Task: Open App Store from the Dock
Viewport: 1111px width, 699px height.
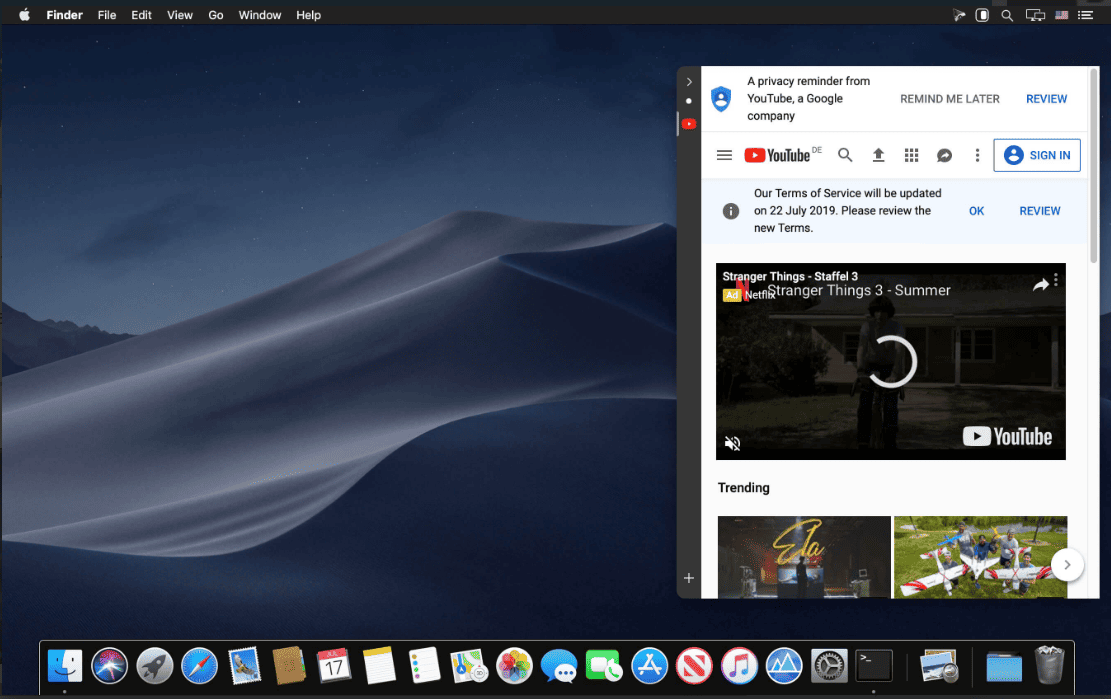Action: [x=650, y=666]
